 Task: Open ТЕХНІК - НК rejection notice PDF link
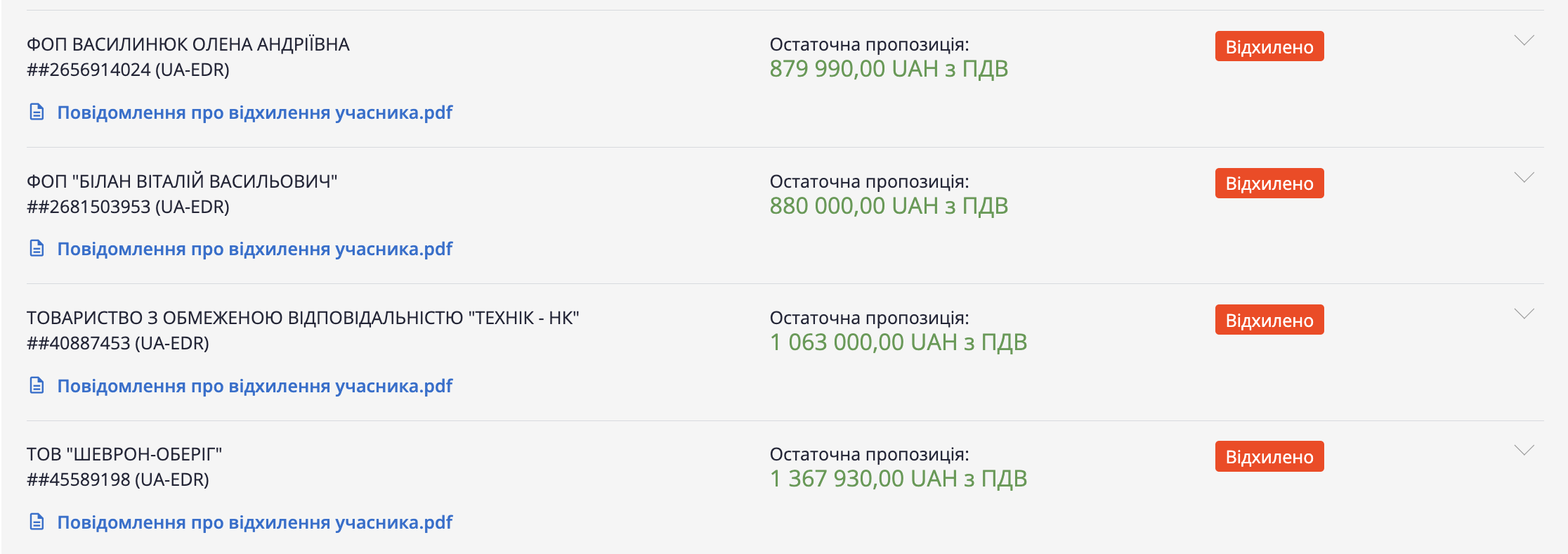(x=254, y=386)
